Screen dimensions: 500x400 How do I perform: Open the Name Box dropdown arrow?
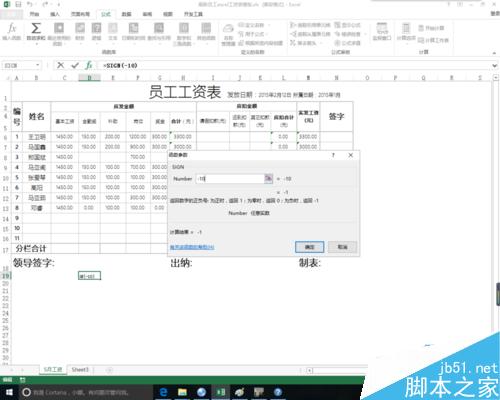pos(38,65)
